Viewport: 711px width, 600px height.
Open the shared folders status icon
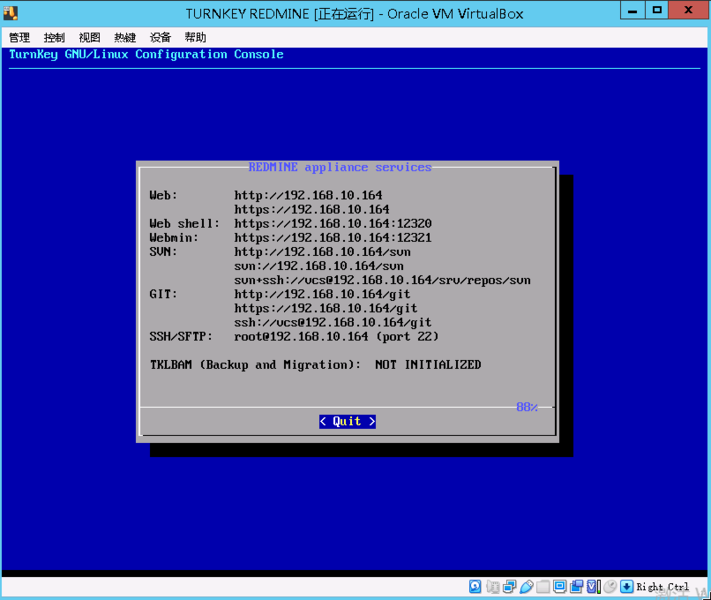pos(543,587)
